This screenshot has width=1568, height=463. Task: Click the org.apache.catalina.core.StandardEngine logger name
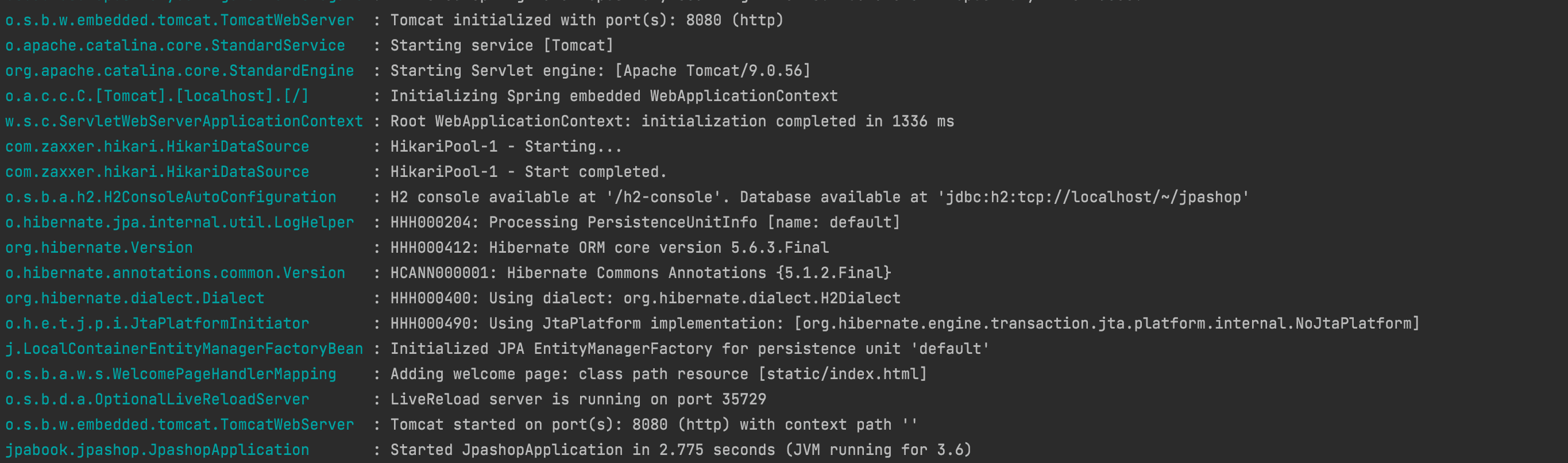tap(180, 71)
